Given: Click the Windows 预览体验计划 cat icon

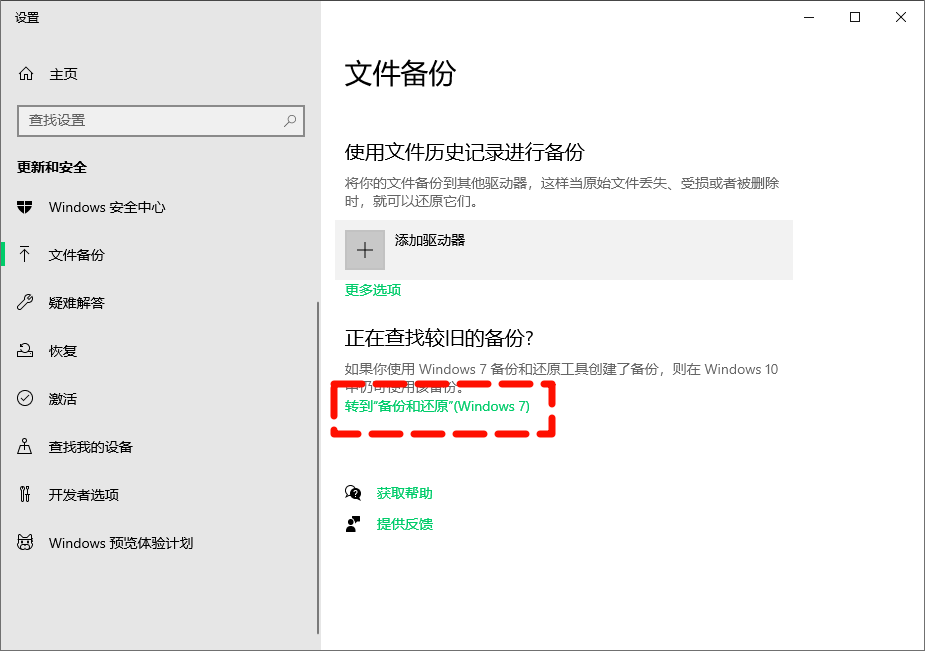Looking at the screenshot, I should (25, 542).
